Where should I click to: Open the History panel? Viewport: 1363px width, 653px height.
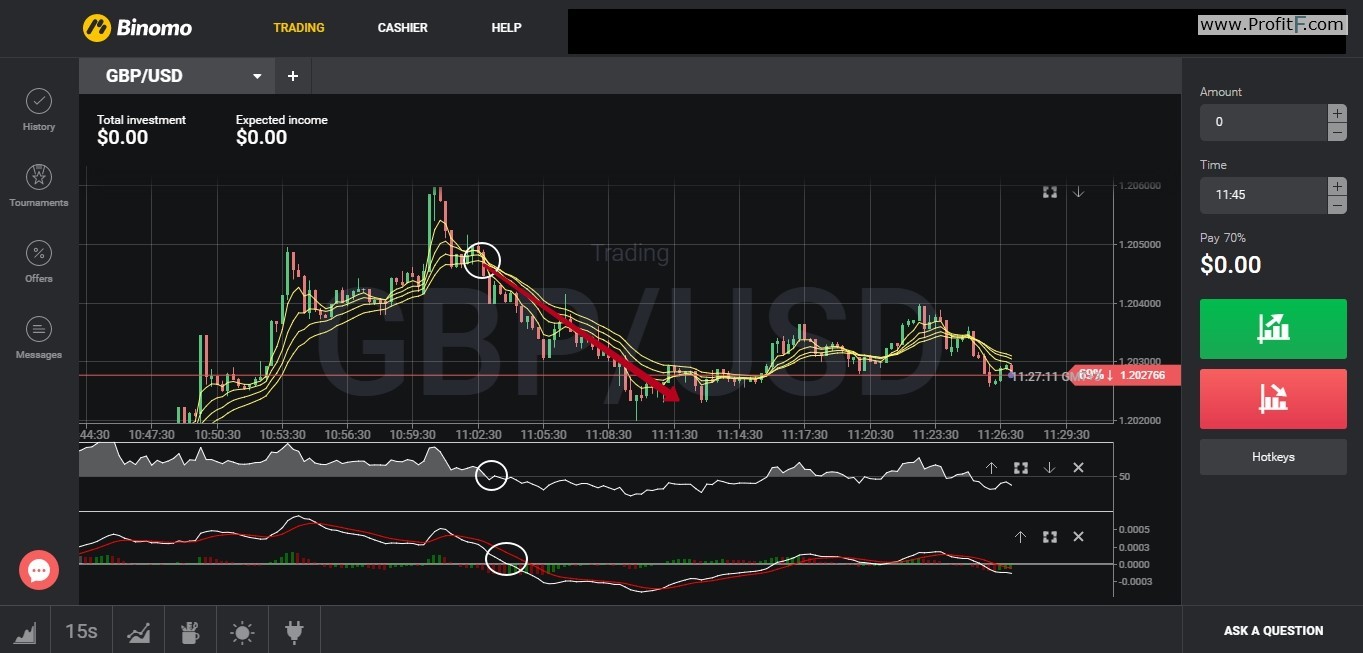pyautogui.click(x=39, y=110)
